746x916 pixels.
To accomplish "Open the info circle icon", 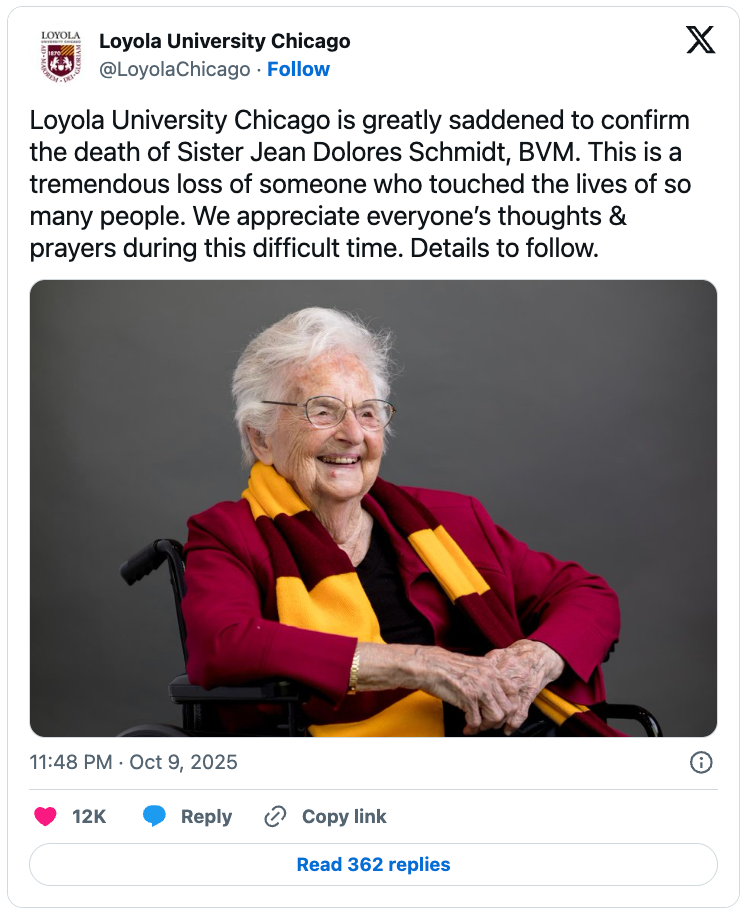I will tap(701, 762).
